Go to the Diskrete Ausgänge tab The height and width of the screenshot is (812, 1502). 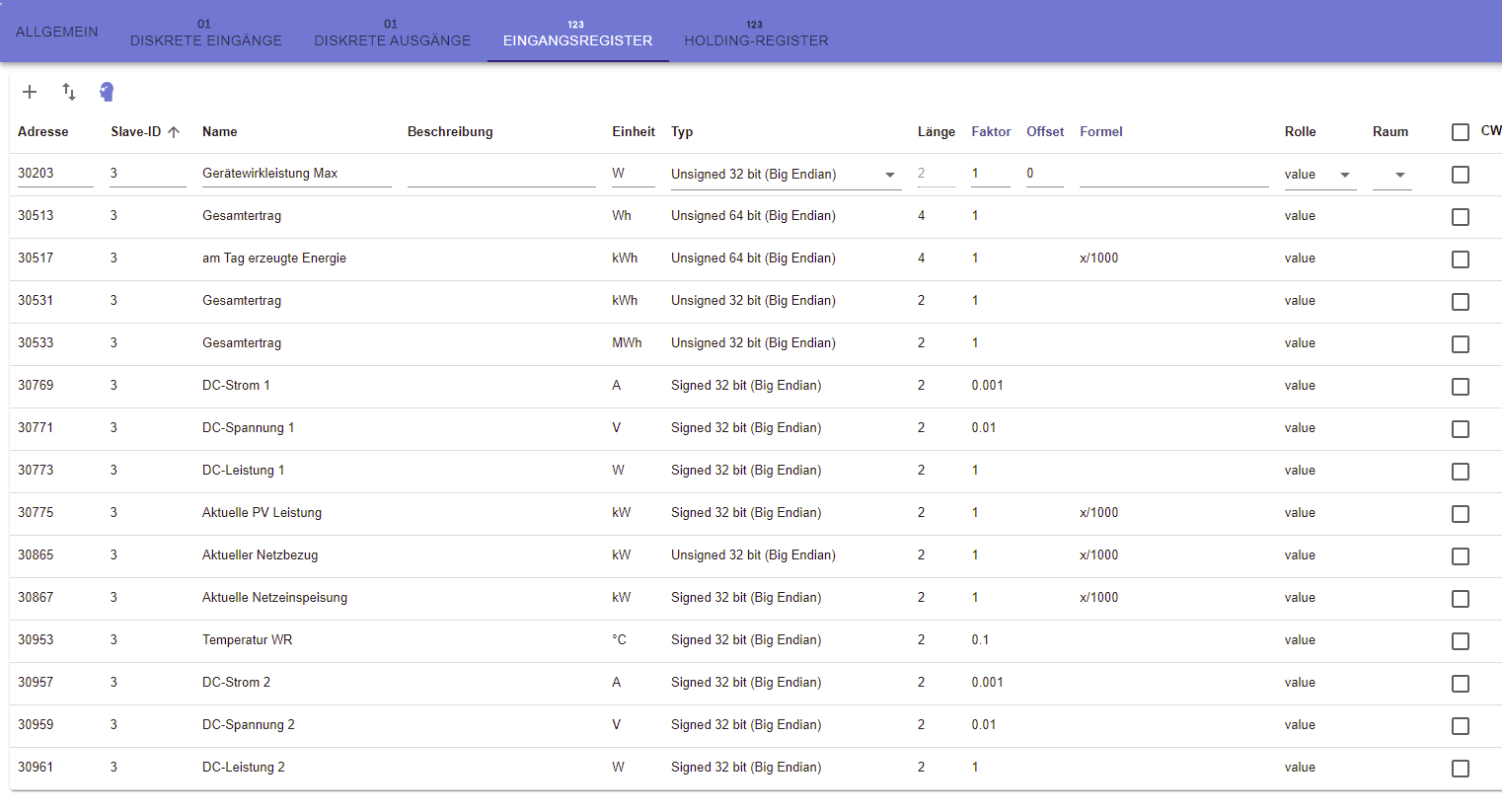click(393, 32)
